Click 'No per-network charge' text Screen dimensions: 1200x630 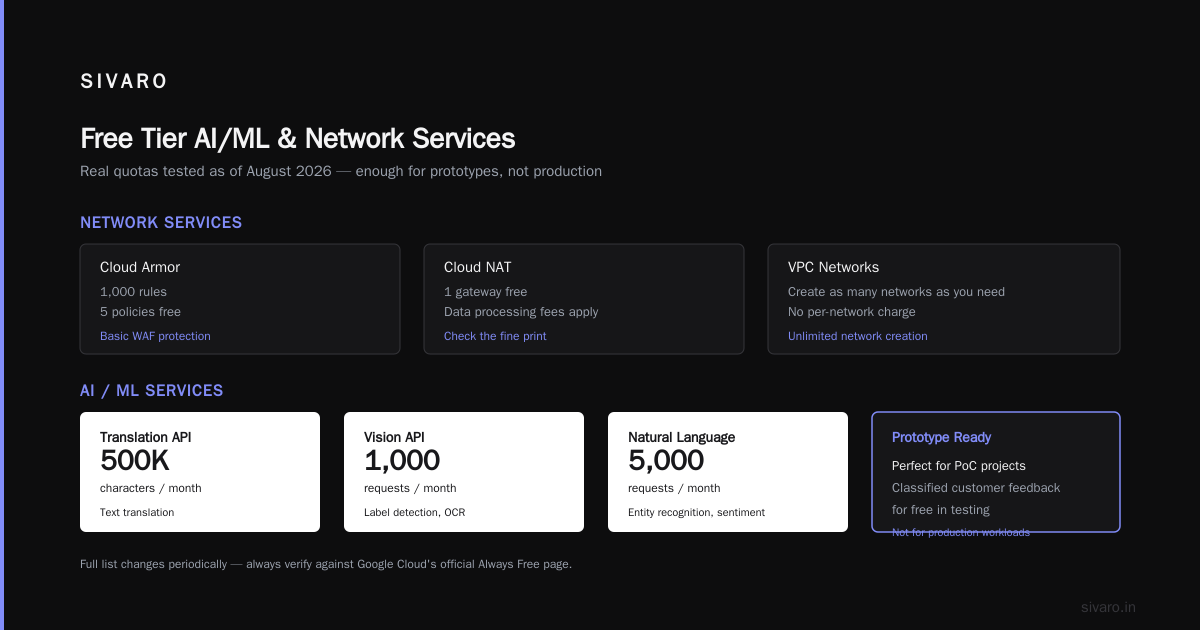pyautogui.click(x=852, y=312)
